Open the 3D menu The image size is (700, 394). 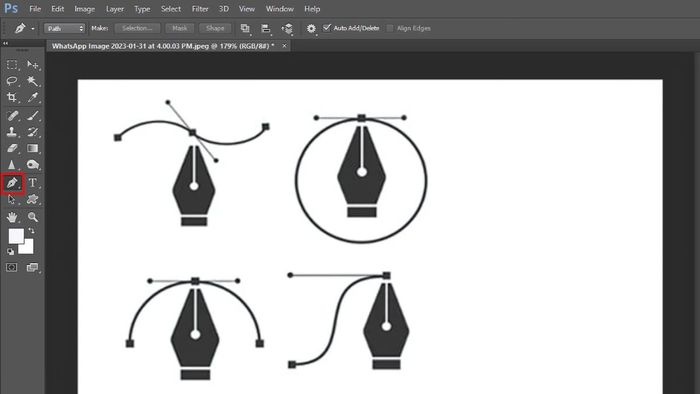(x=224, y=8)
